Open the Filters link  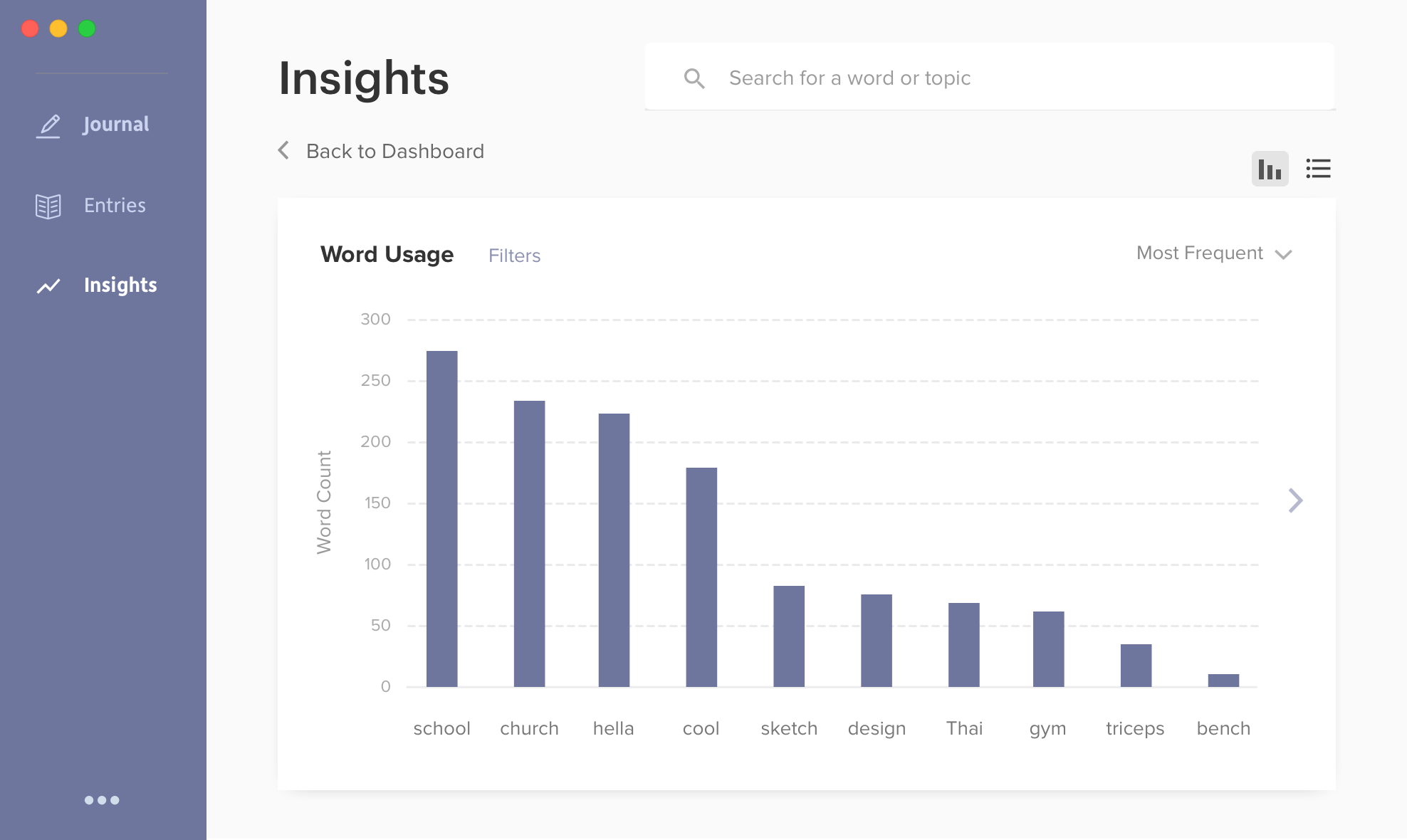pos(514,256)
